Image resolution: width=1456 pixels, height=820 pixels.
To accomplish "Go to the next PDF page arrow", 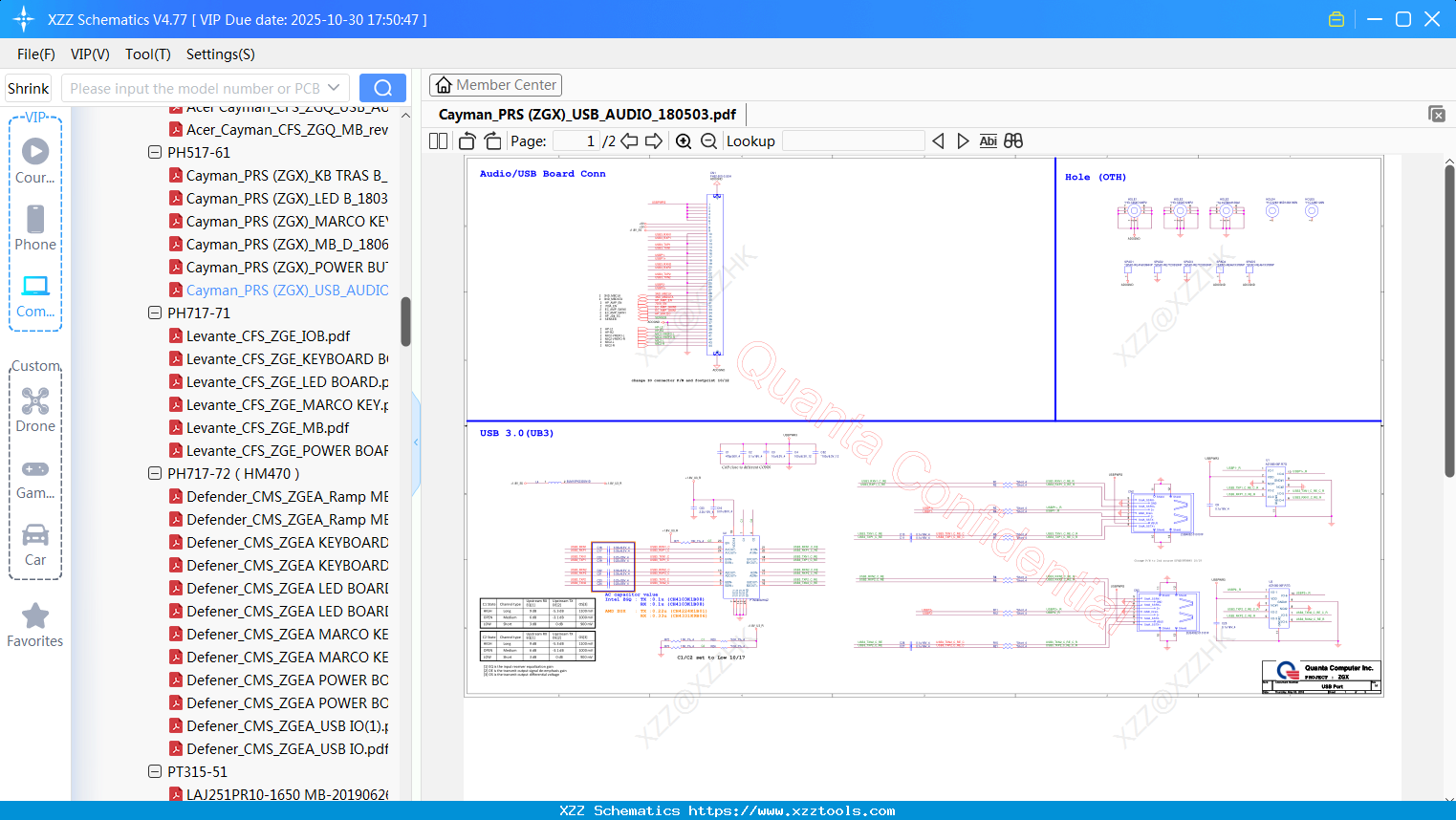I will [654, 141].
